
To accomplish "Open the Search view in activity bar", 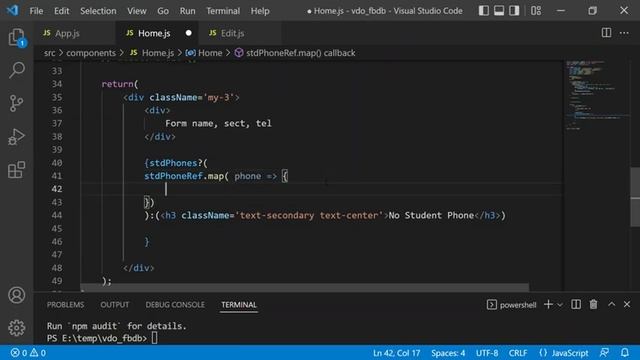I will pyautogui.click(x=16, y=70).
